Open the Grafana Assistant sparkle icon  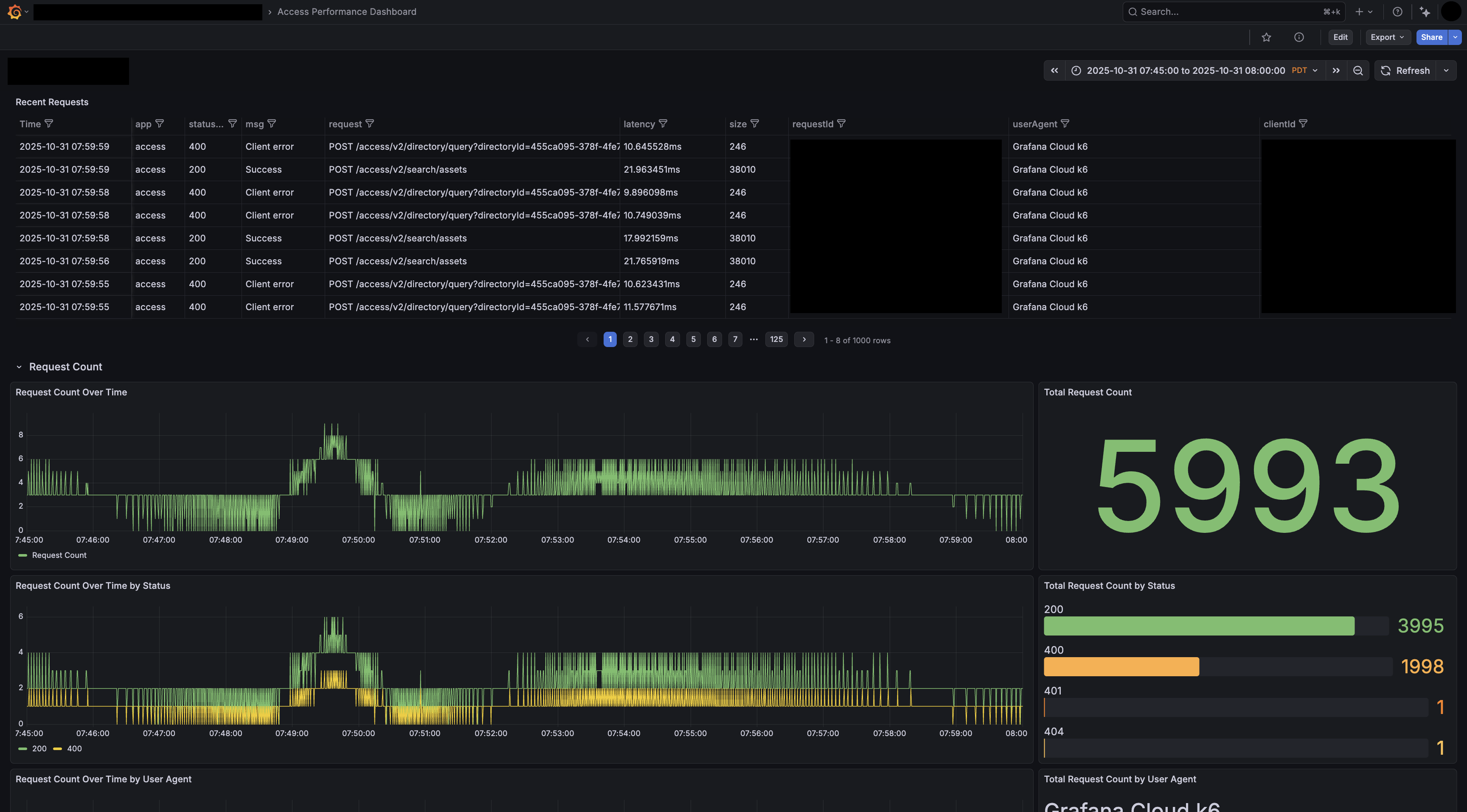pos(1425,12)
